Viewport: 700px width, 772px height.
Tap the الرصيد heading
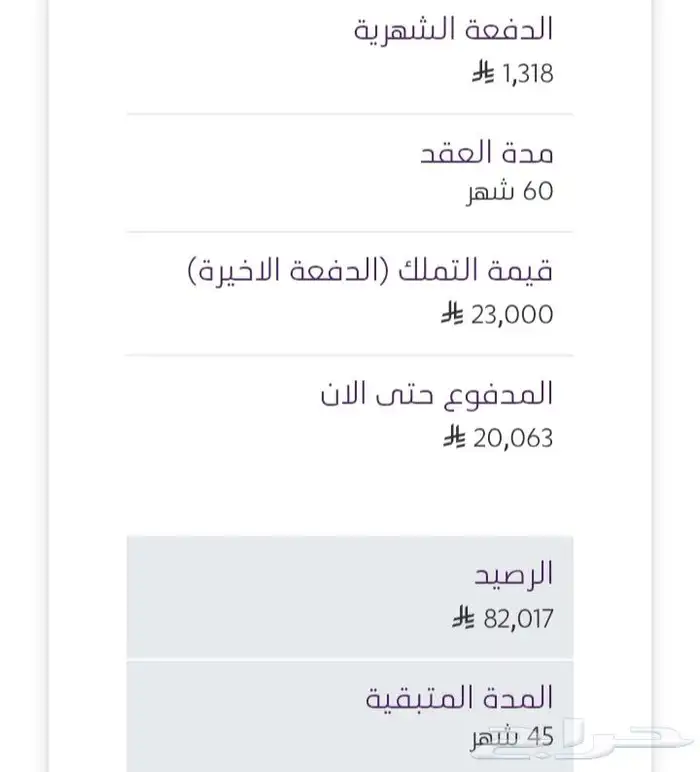point(514,575)
